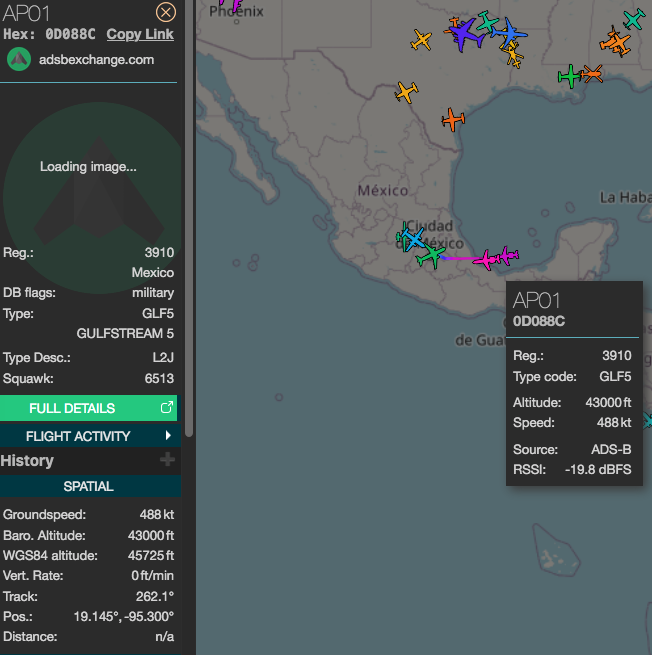Select the yellow aircraft in west Texas
The height and width of the screenshot is (655, 652).
(x=421, y=40)
